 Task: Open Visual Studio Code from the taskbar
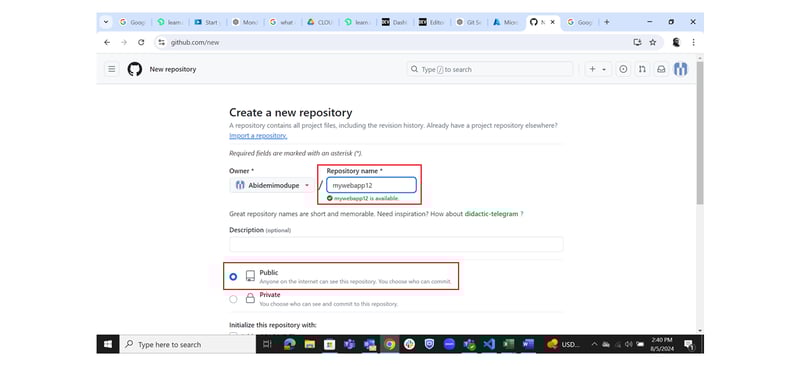tap(489, 345)
